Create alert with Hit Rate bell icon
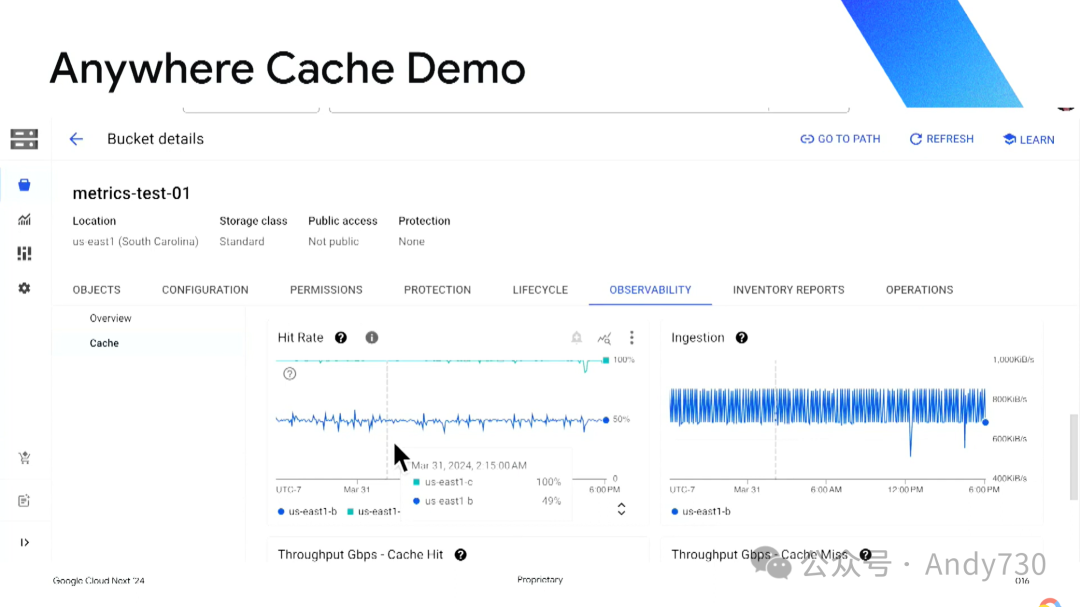This screenshot has height=607, width=1080. [577, 338]
